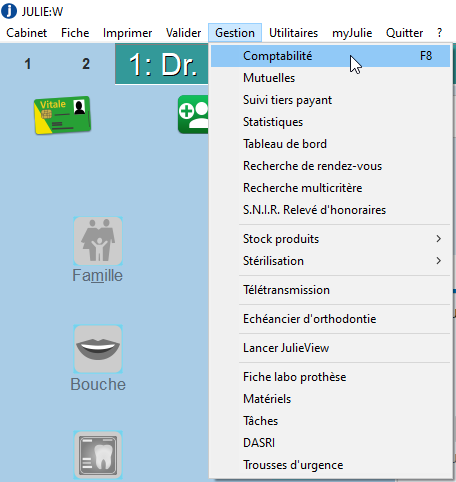456x482 pixels.
Task: Open the Famille icon
Action: click(x=98, y=241)
